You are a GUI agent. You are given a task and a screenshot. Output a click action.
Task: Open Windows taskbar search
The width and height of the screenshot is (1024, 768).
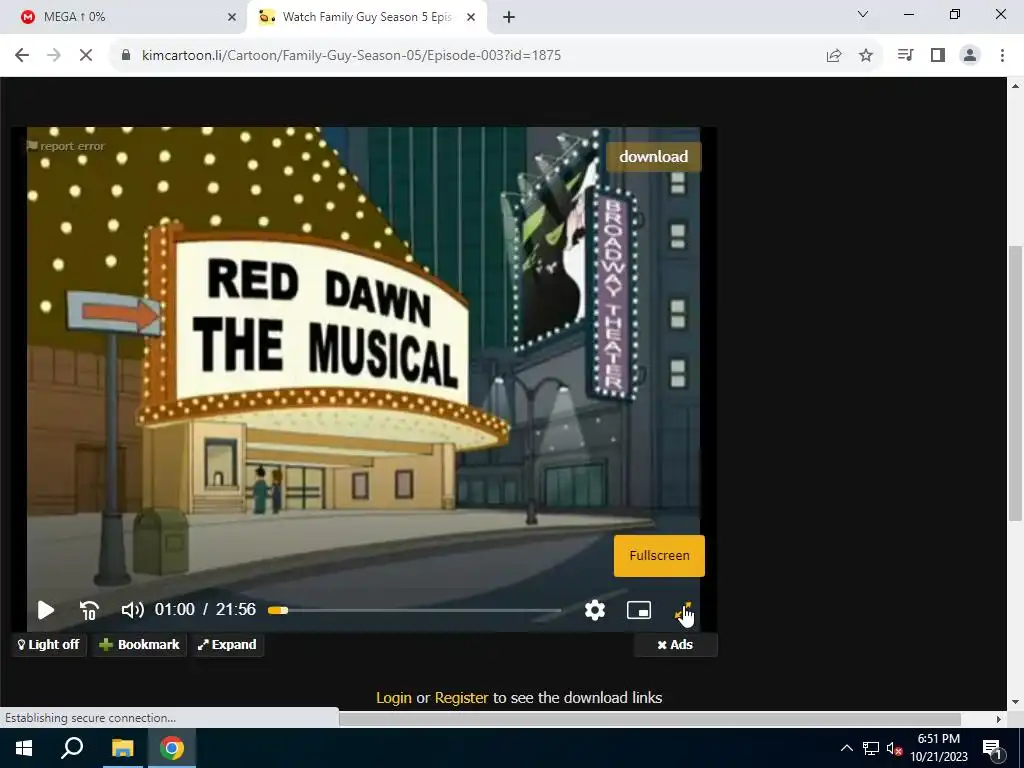(x=72, y=748)
